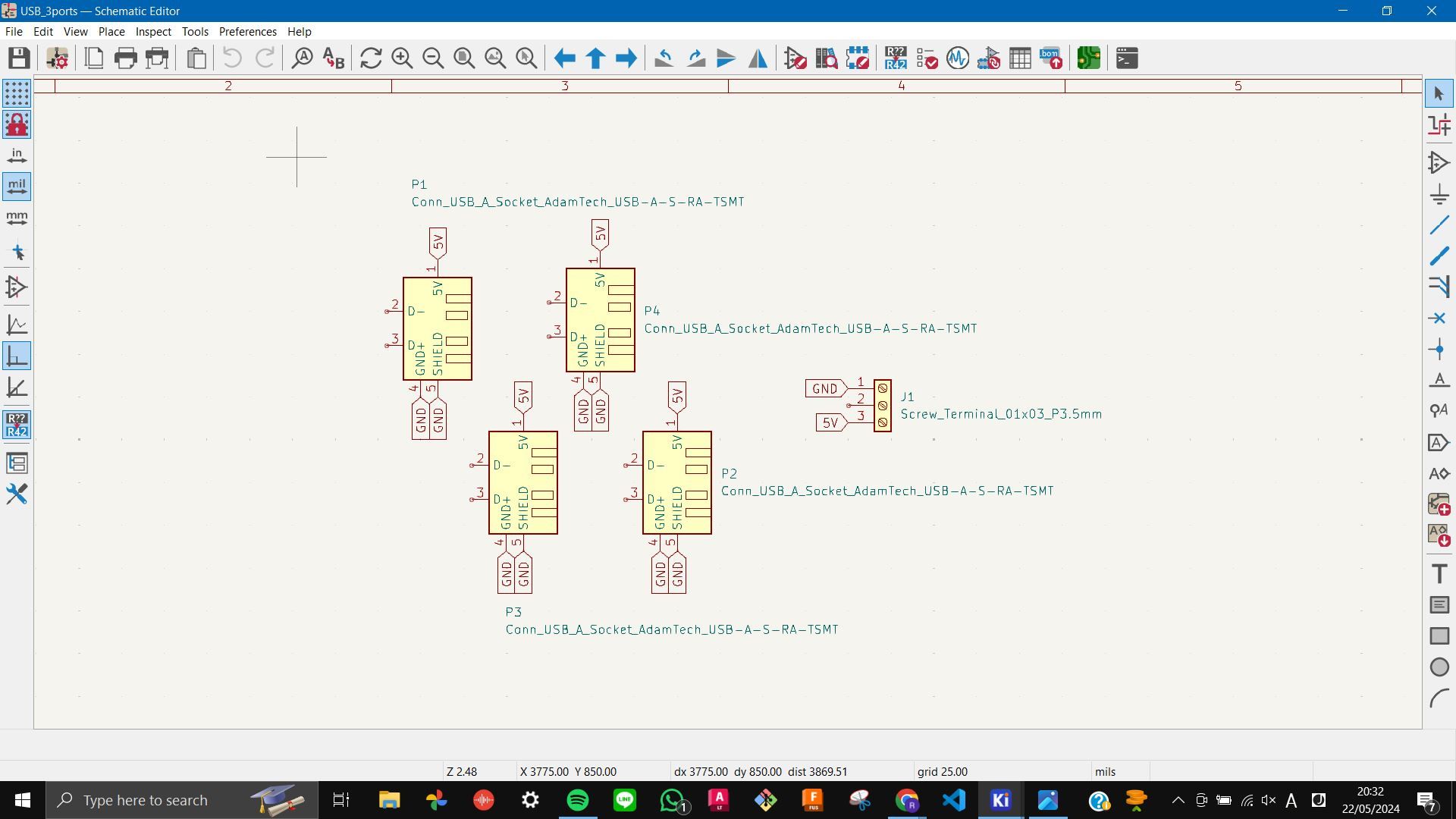1456x819 pixels.
Task: Select the Add Text tool
Action: [1439, 573]
